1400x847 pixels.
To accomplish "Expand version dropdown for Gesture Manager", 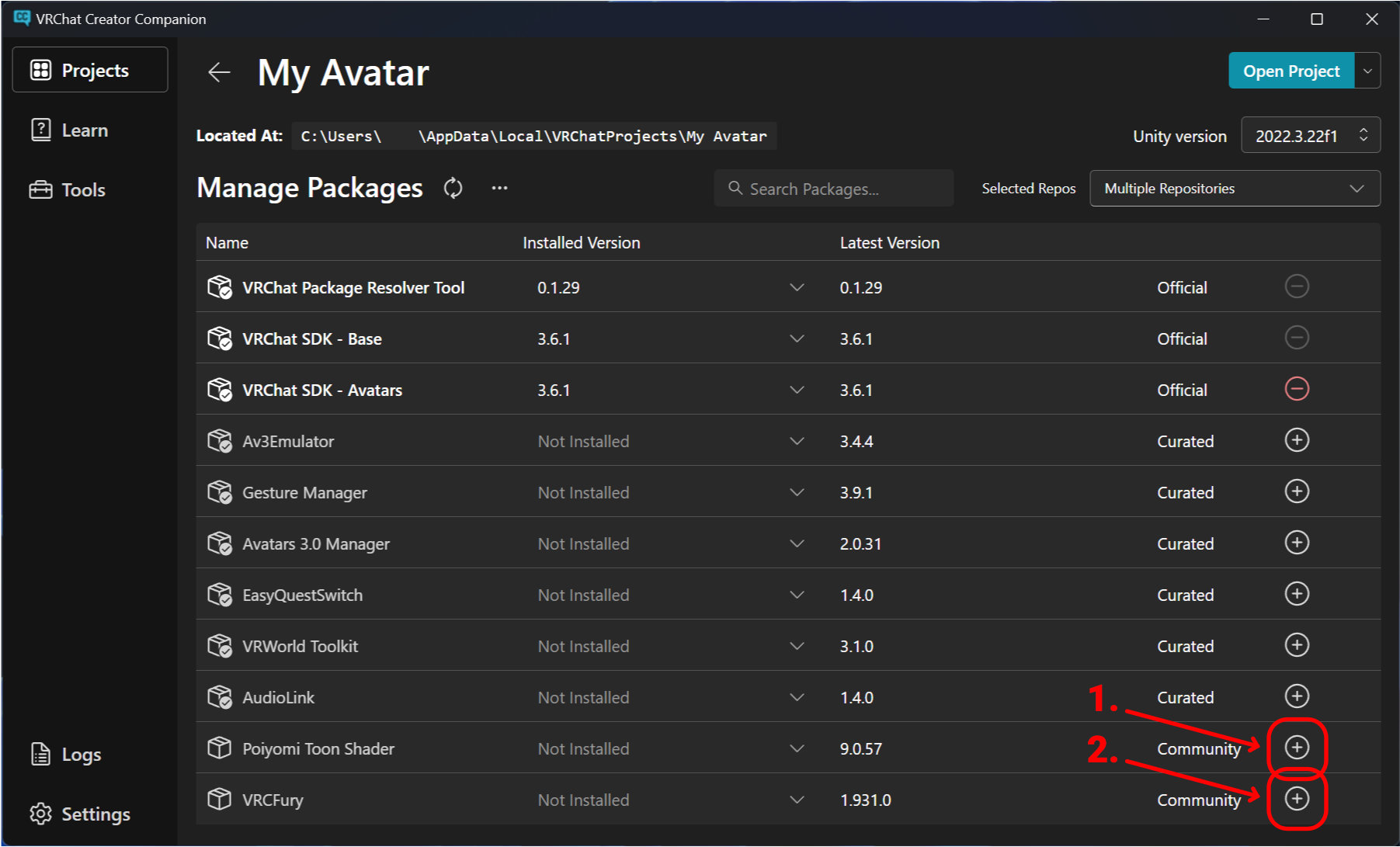I will (797, 492).
